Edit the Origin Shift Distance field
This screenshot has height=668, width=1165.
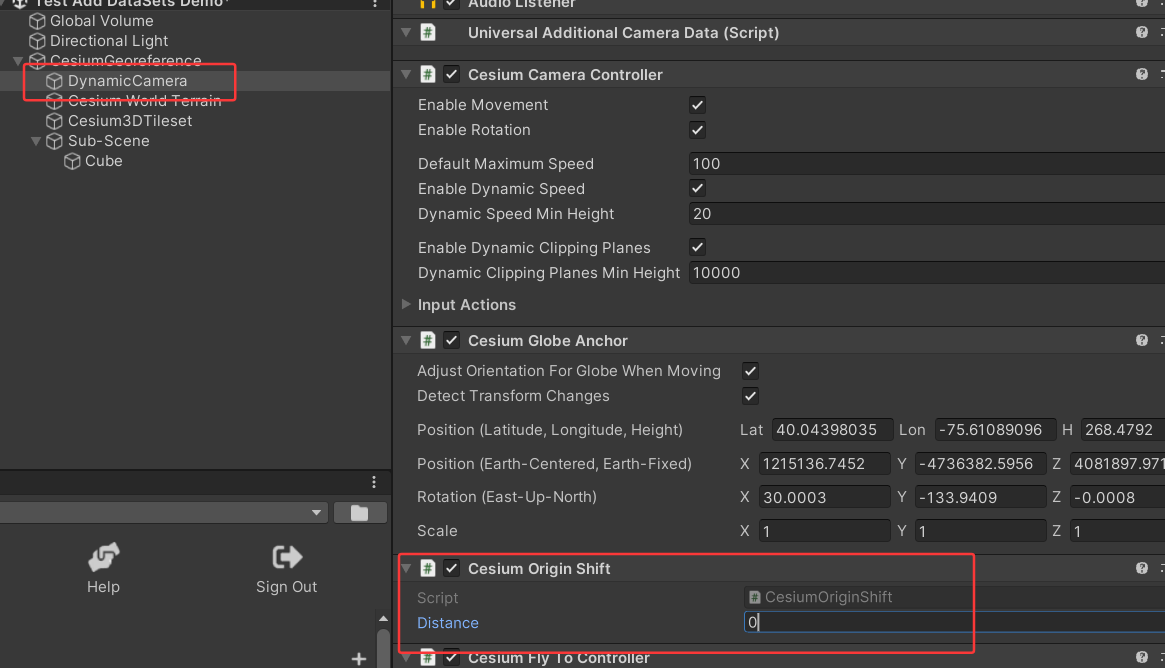pos(954,623)
